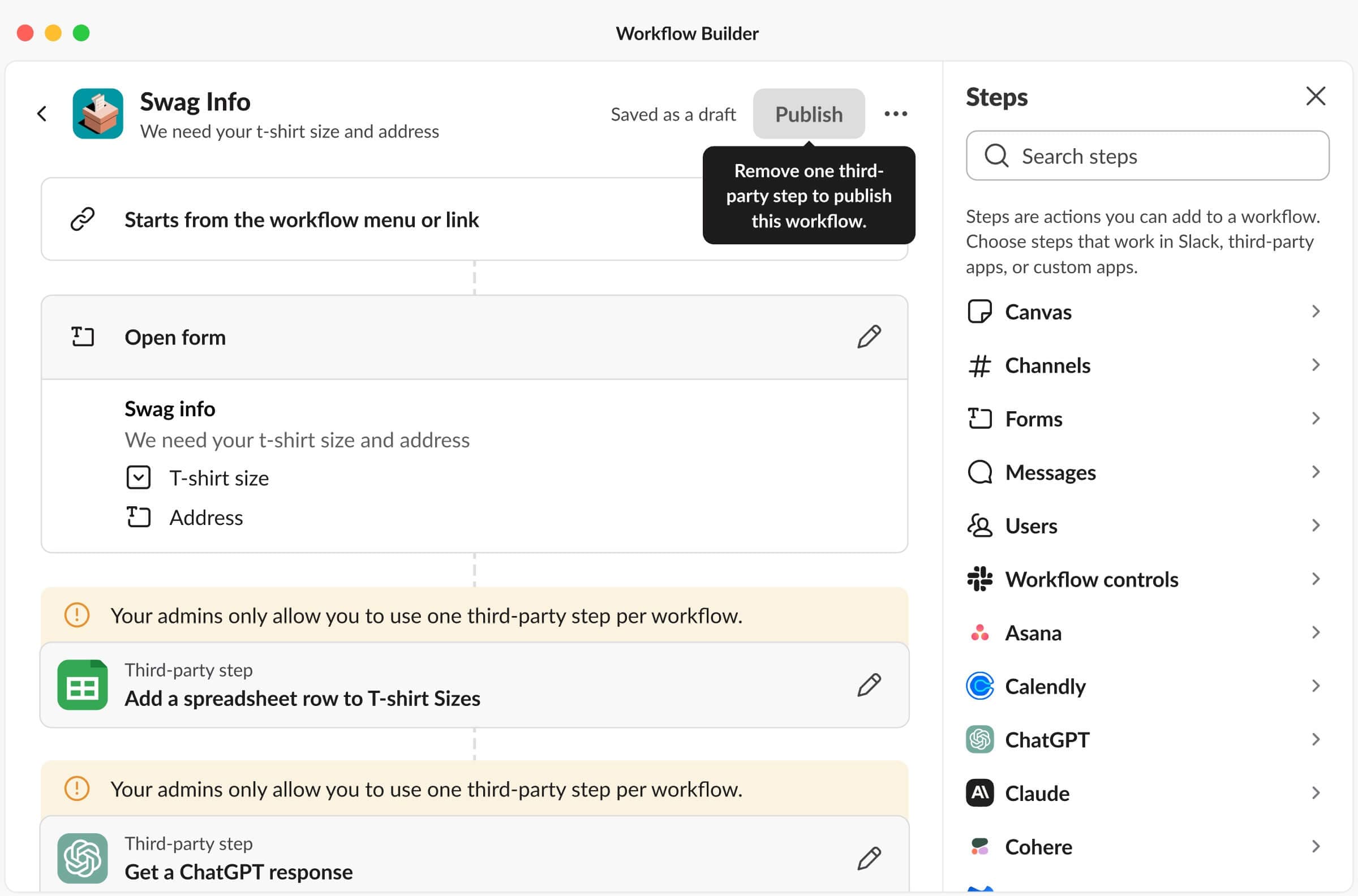Expand Channels steps chevron
The width and height of the screenshot is (1358, 896).
coord(1316,366)
